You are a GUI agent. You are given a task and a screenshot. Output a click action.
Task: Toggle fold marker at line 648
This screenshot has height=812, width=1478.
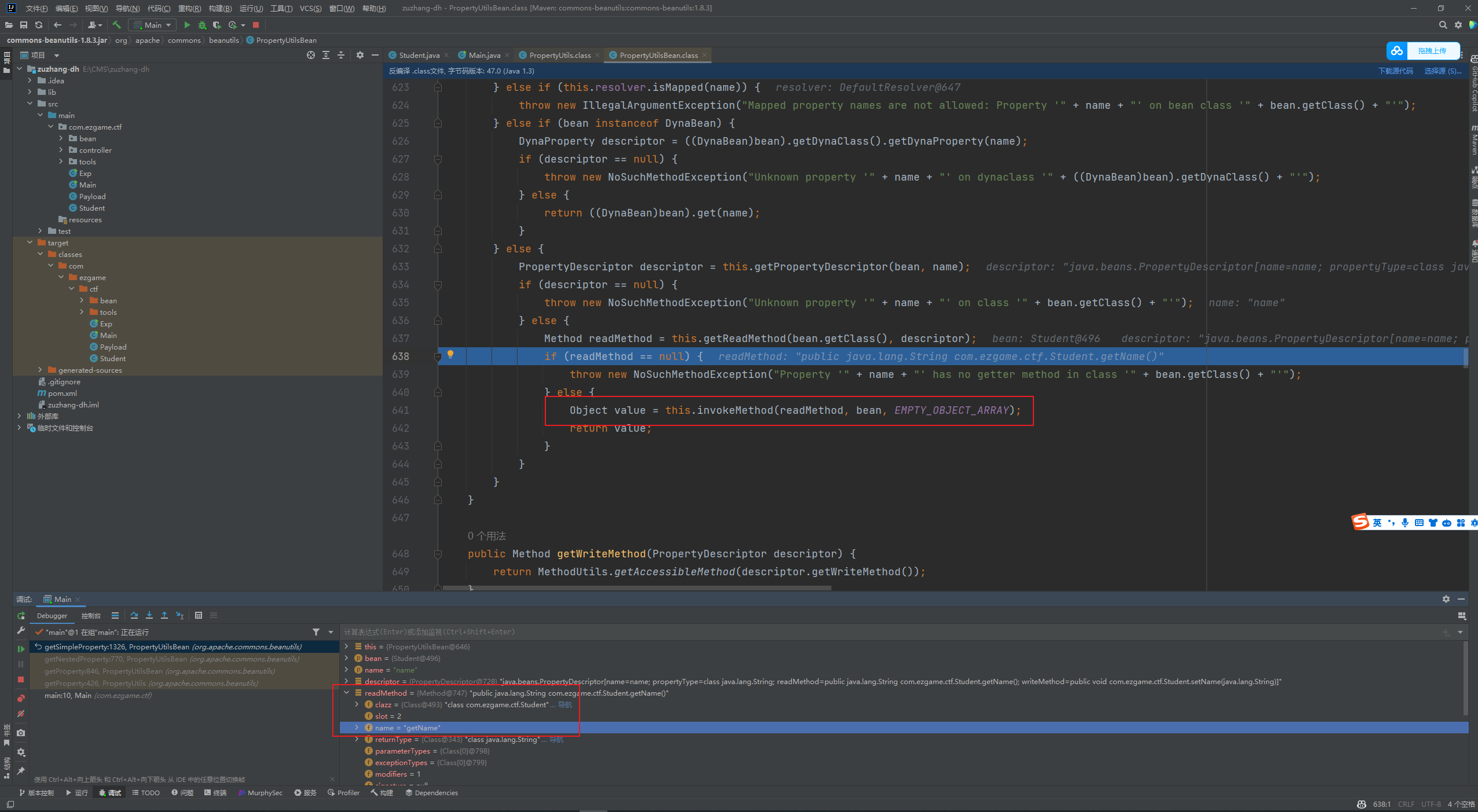click(438, 554)
